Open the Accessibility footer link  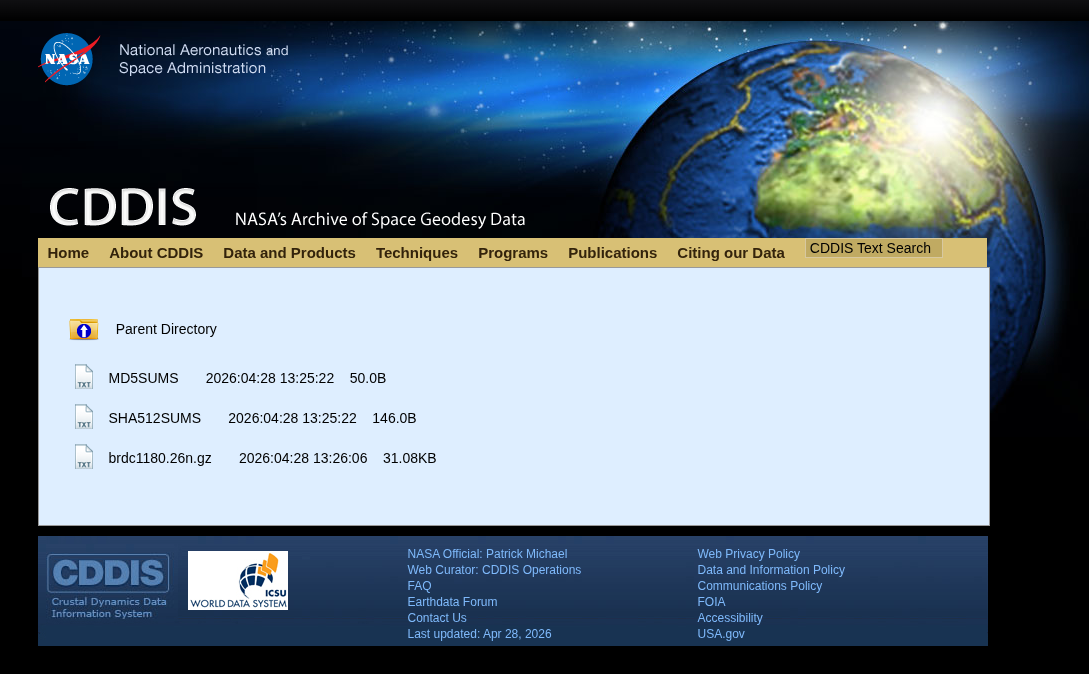(x=730, y=618)
